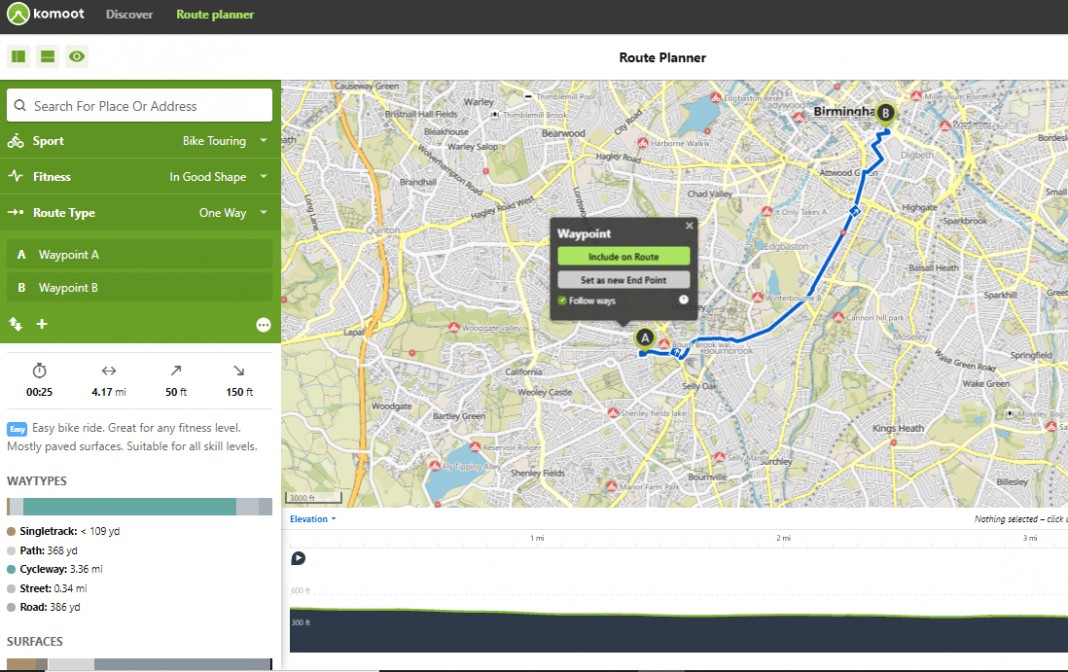1068x672 pixels.
Task: Click the komoot logo in header
Action: pos(48,15)
